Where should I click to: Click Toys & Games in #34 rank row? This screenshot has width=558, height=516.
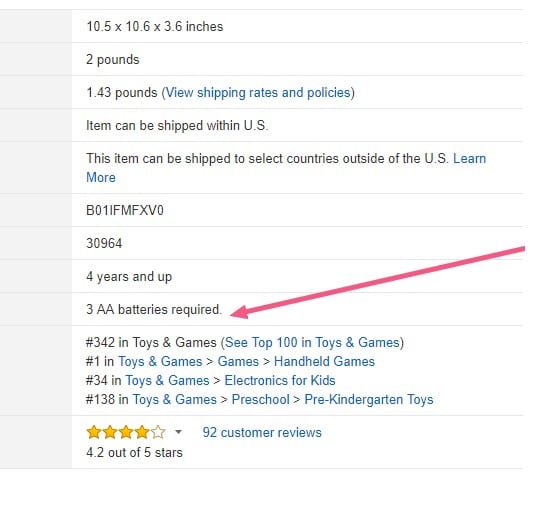(167, 380)
